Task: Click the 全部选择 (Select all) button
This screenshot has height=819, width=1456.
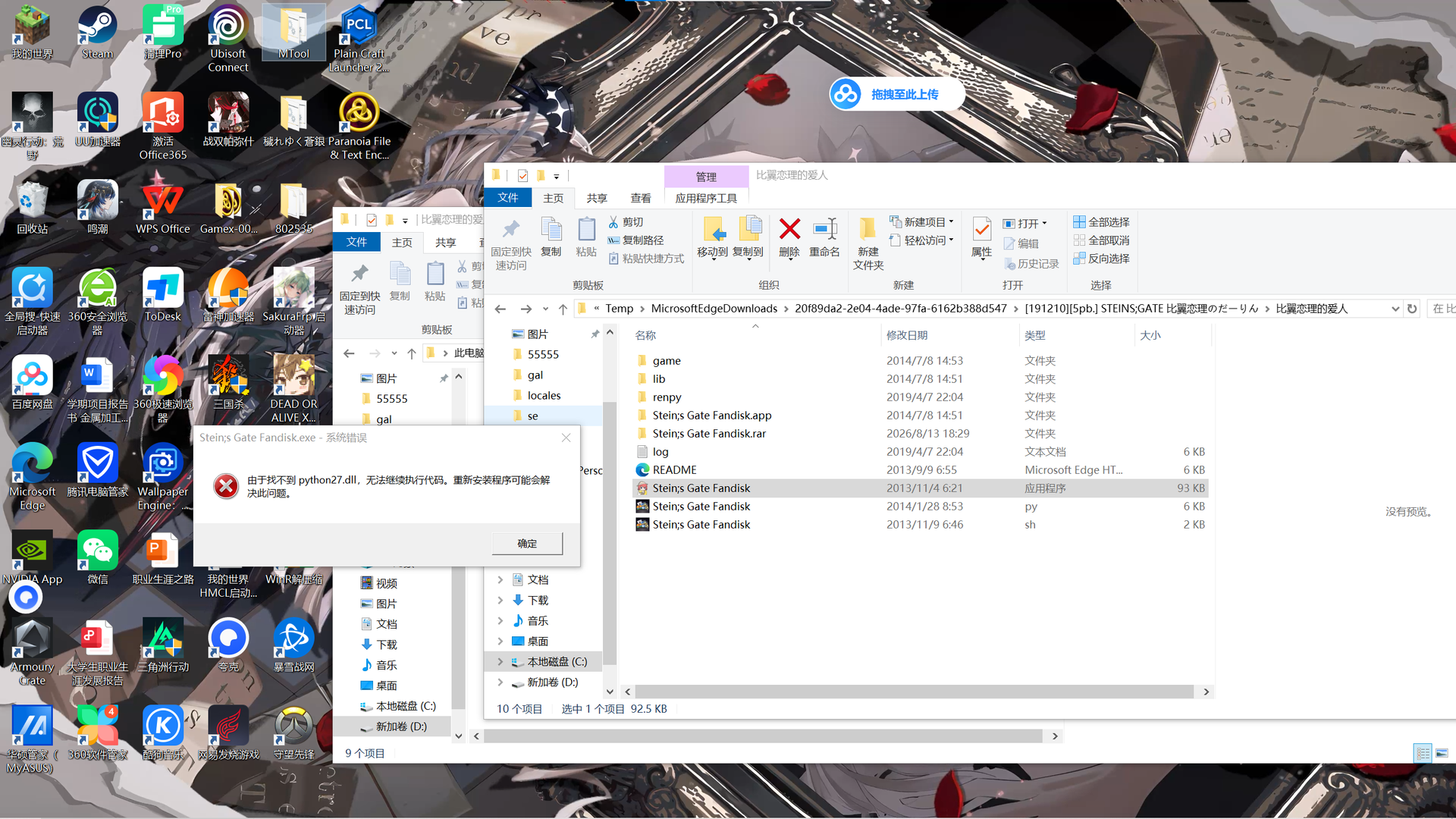Action: (1101, 222)
